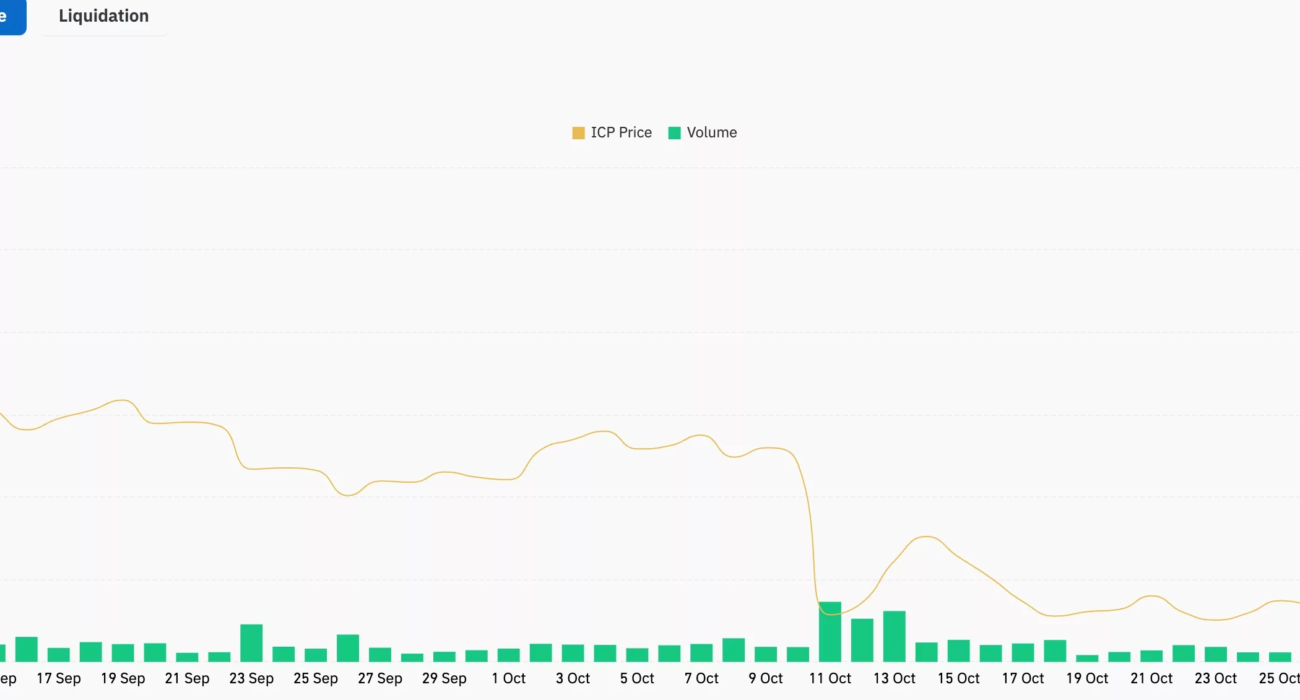This screenshot has width=1300, height=700.
Task: Select the volume bar for 17 Sep
Action: [x=58, y=655]
